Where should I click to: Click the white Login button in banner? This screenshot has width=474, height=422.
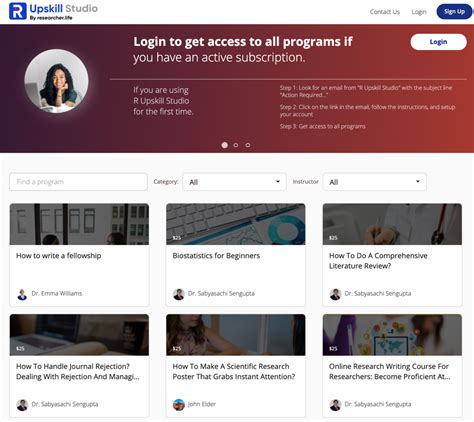438,42
